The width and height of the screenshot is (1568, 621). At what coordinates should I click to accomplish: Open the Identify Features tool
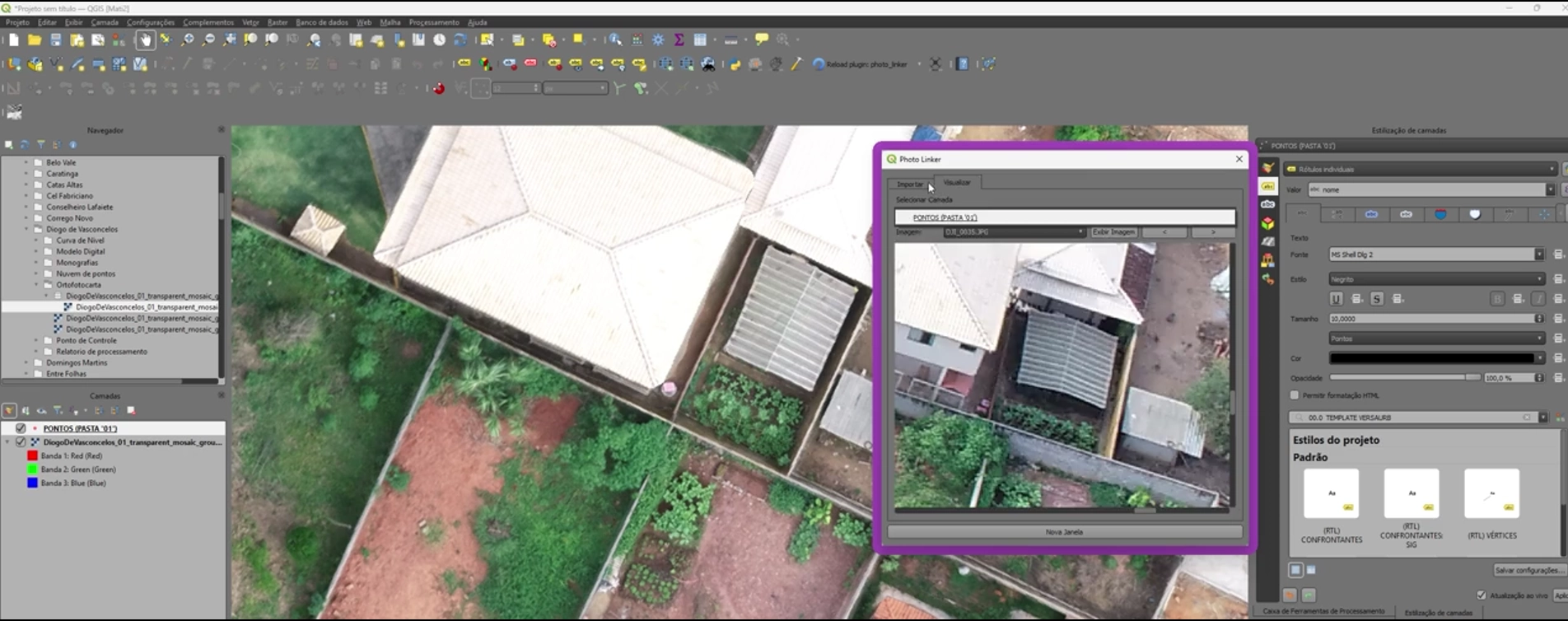point(614,40)
